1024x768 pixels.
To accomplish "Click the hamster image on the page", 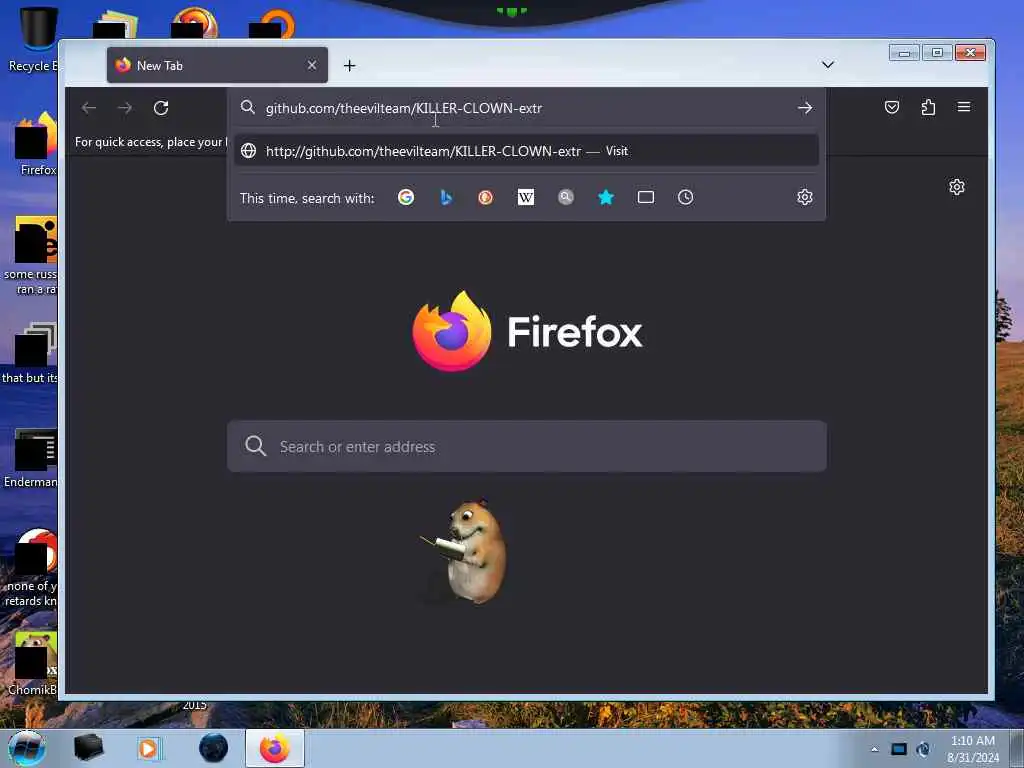I will point(466,552).
